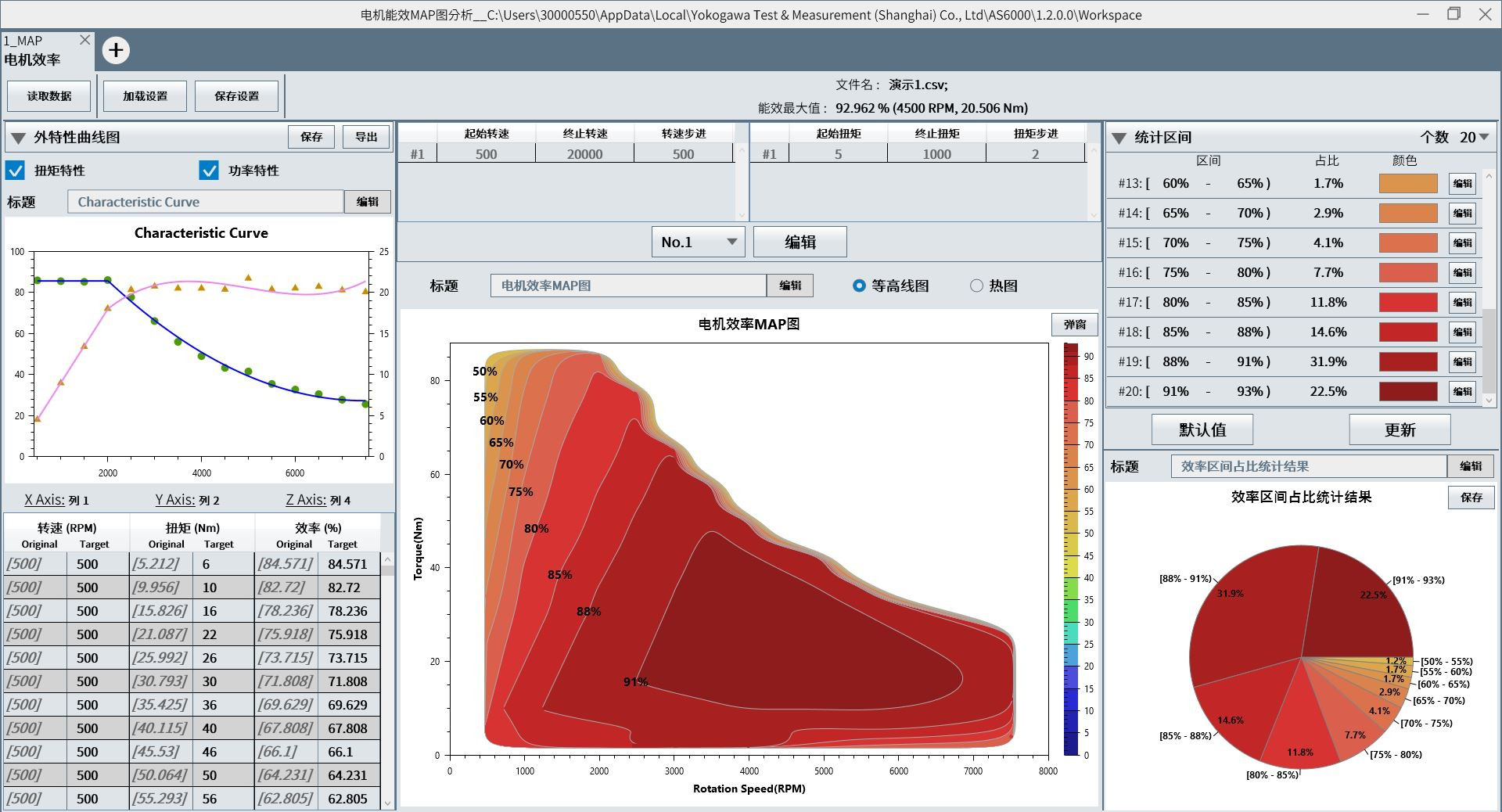Click the 更新 button
Viewport: 1502px width, 812px height.
1400,429
